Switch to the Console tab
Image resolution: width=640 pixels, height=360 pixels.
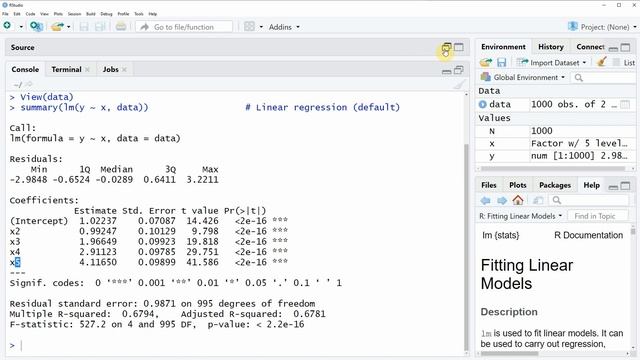(x=25, y=69)
